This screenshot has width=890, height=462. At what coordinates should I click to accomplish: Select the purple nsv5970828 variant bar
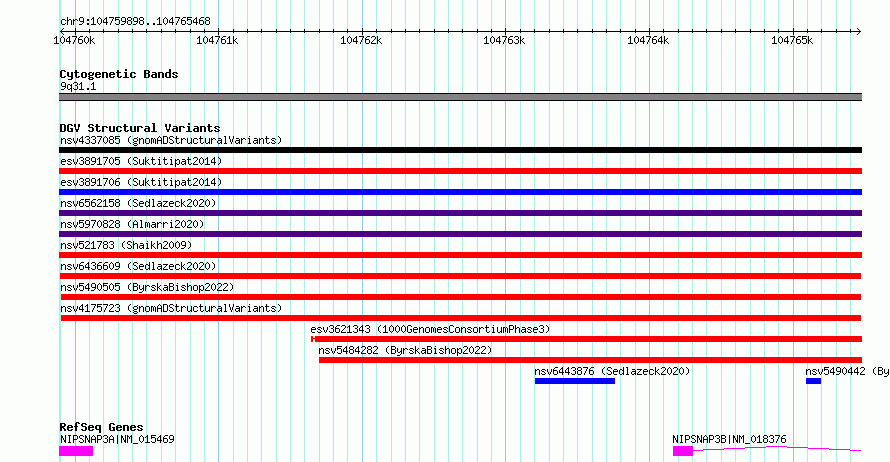460,234
